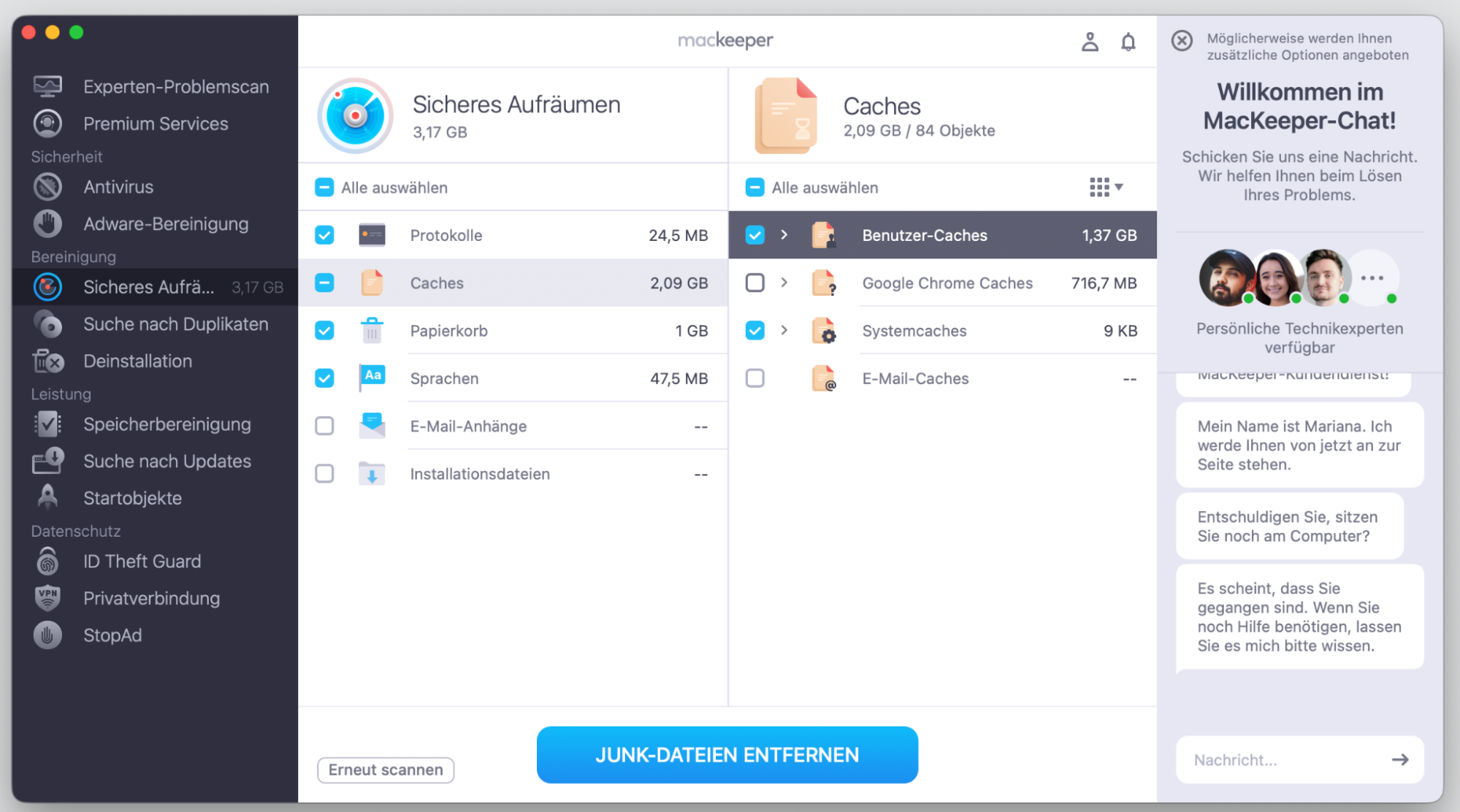Toggle the Caches category checkbox
The image size is (1460, 812).
(324, 283)
